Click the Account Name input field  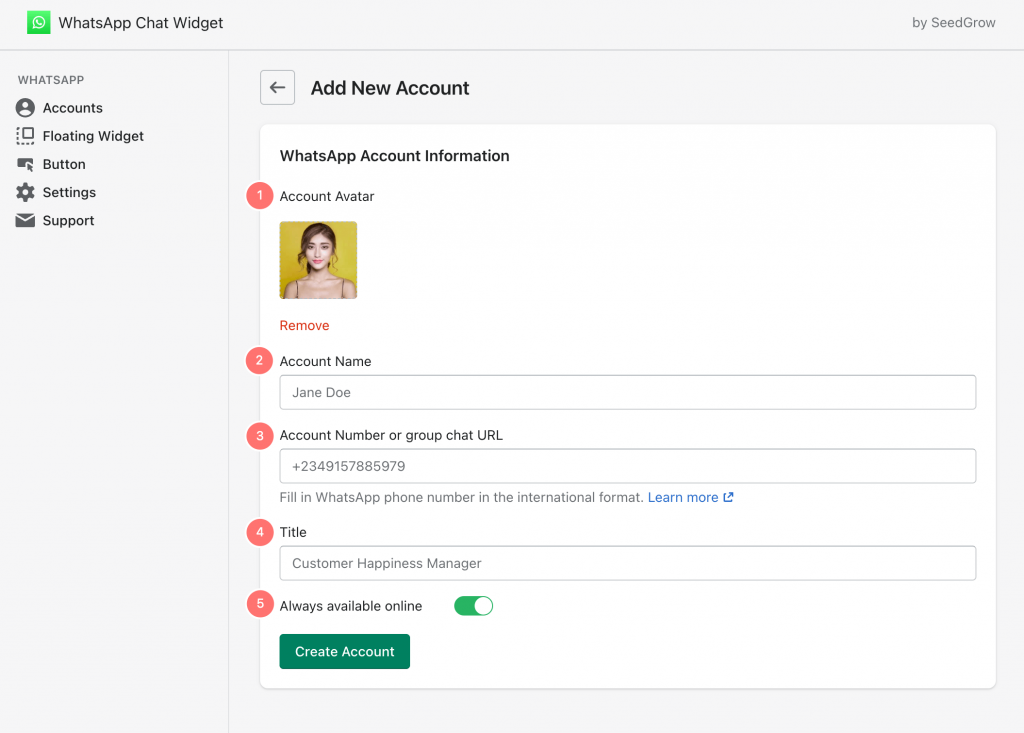[627, 392]
